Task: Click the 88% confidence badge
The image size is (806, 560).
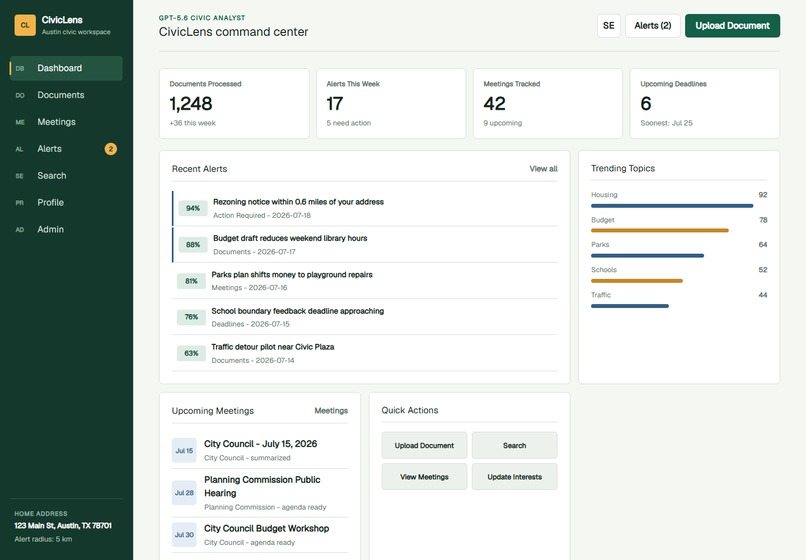Action: click(x=193, y=245)
